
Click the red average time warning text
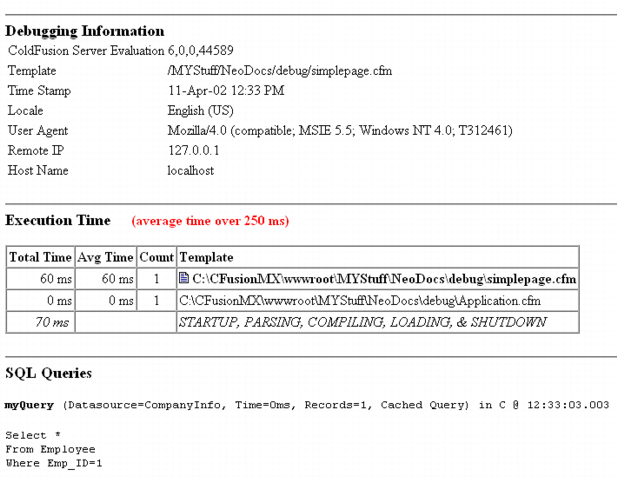pos(209,221)
